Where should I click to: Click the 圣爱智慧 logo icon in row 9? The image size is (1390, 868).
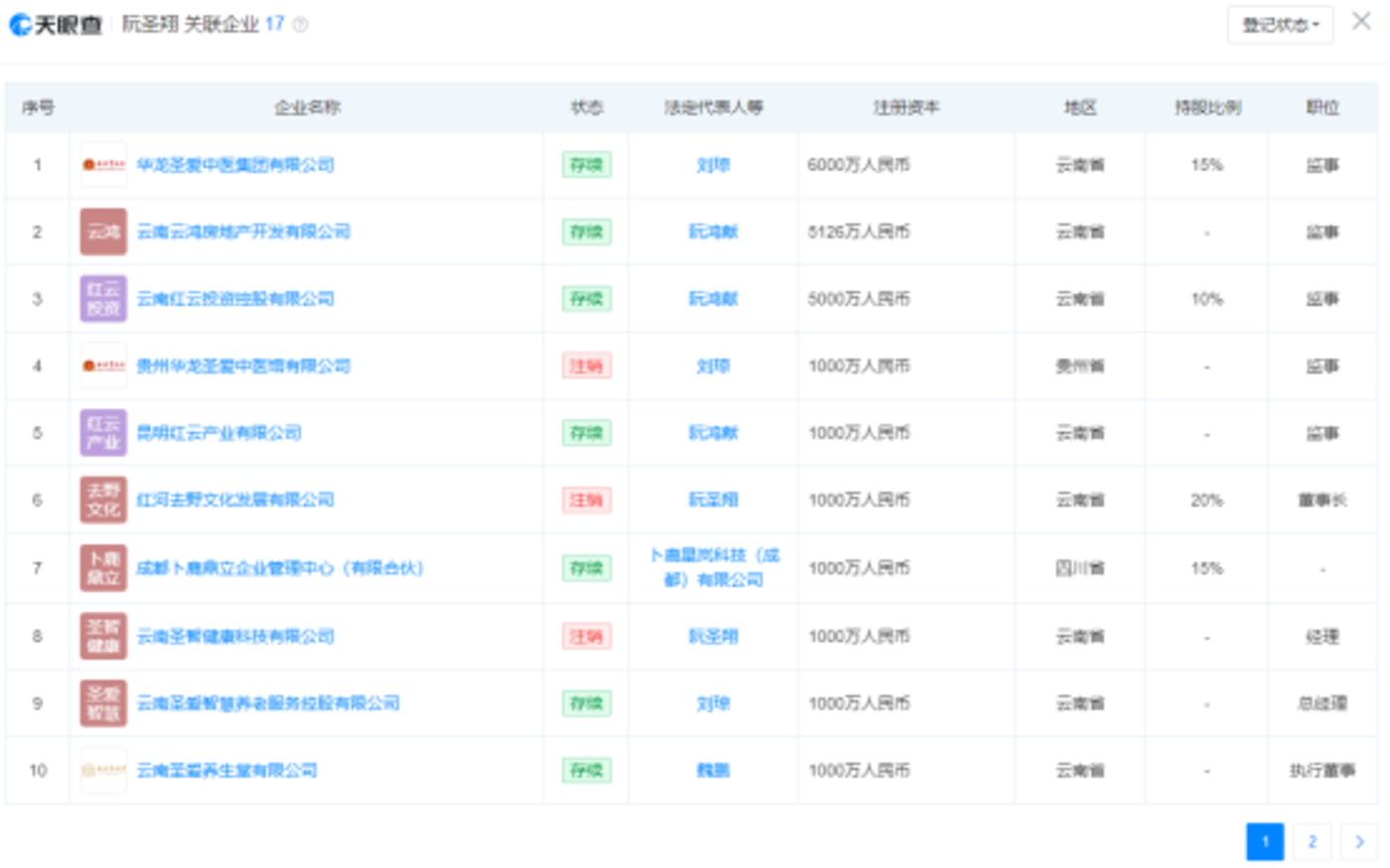[103, 703]
